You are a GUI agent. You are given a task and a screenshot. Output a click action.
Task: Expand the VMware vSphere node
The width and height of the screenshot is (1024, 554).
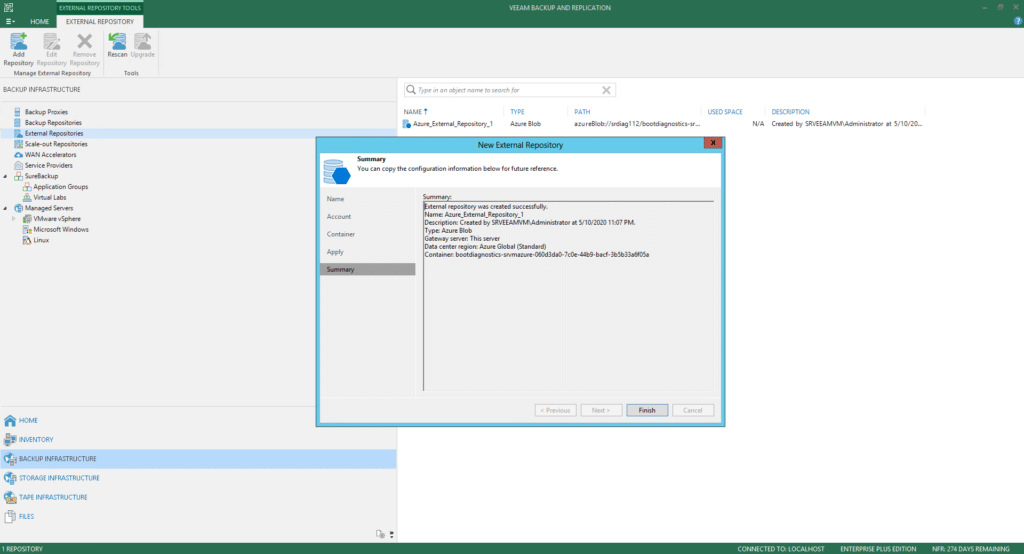tap(14, 219)
